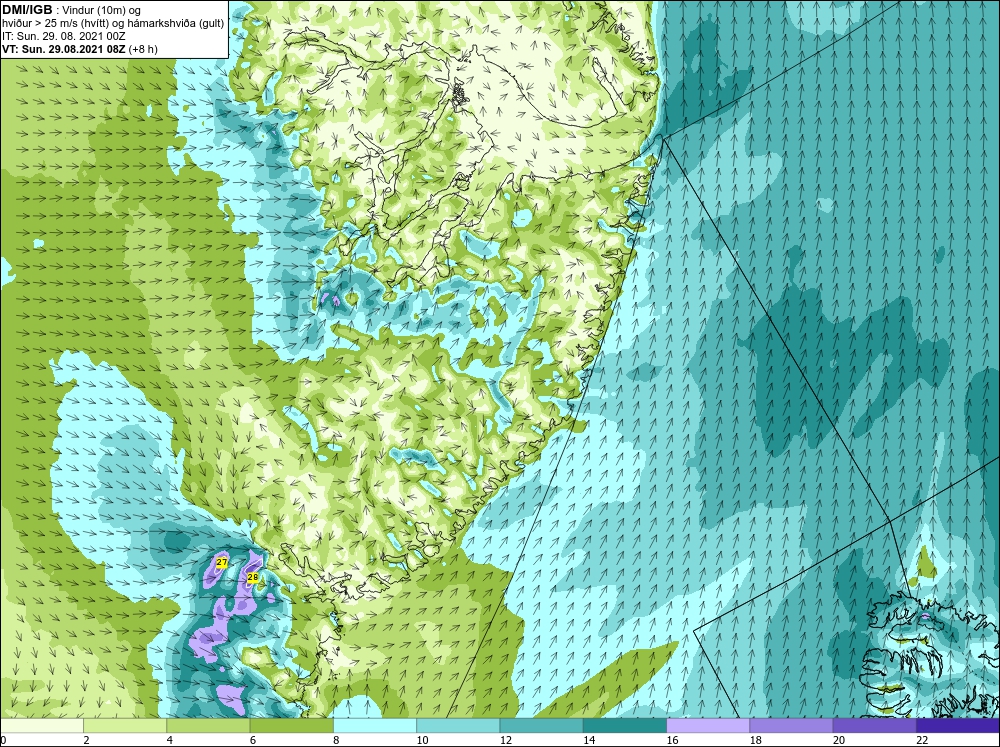Click the yellow gust label 28
Viewport: 1000px width, 747px height.
point(252,577)
